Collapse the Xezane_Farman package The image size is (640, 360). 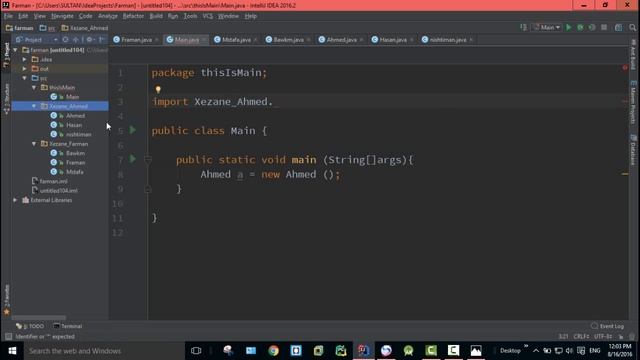pyautogui.click(x=34, y=144)
